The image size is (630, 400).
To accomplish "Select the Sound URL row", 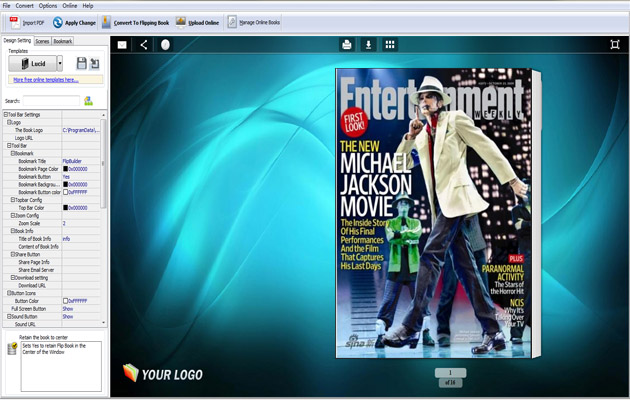I will point(51,324).
